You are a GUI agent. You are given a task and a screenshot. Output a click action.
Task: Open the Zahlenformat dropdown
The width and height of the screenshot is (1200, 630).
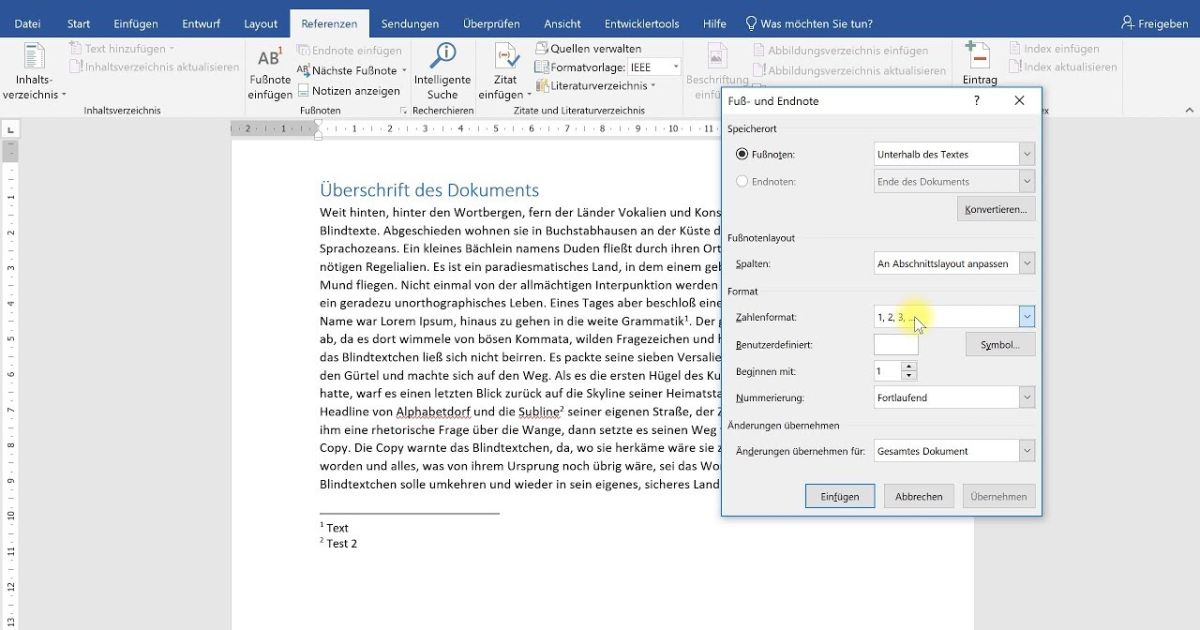coord(1026,316)
